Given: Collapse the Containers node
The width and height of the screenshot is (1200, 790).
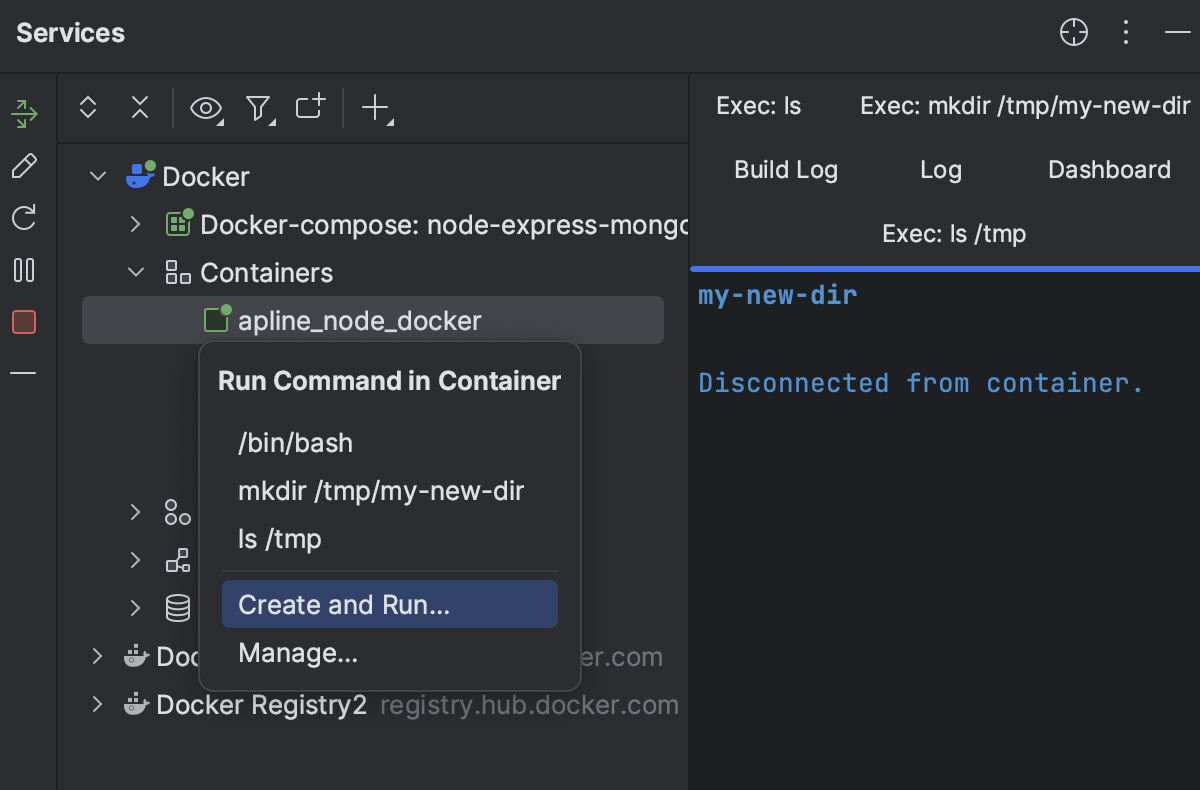Looking at the screenshot, I should pyautogui.click(x=136, y=272).
